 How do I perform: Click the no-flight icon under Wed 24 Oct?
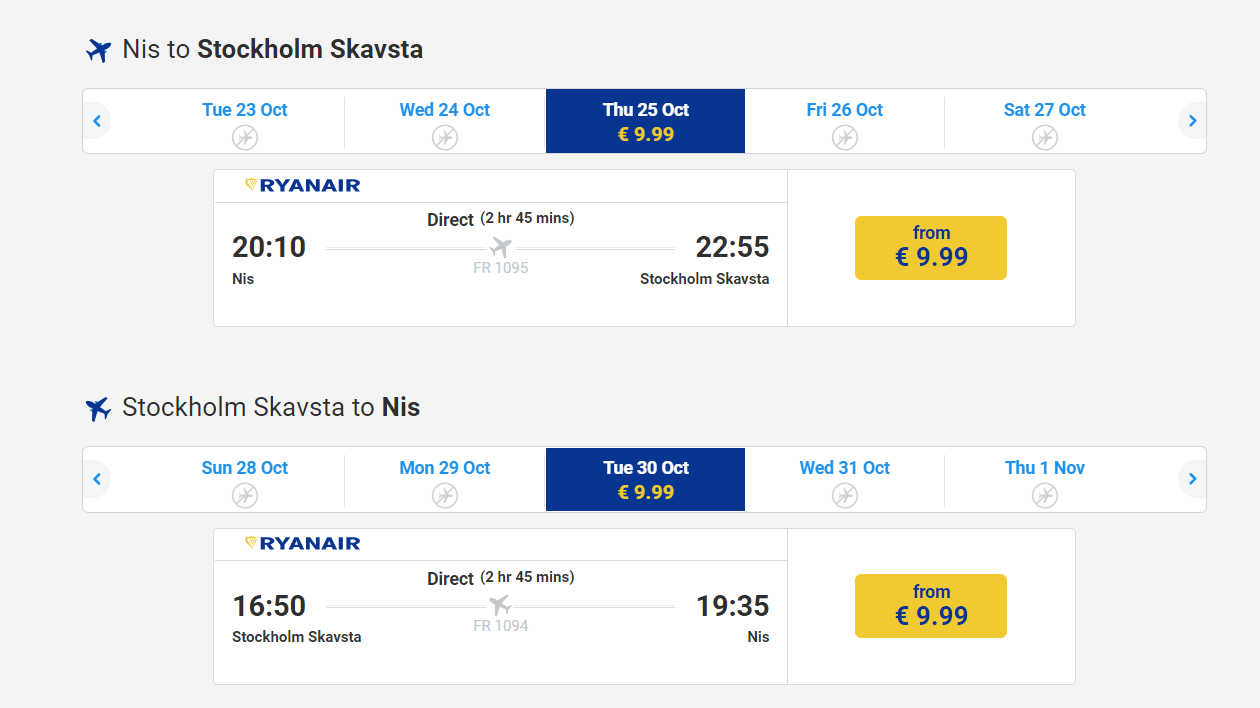point(445,138)
